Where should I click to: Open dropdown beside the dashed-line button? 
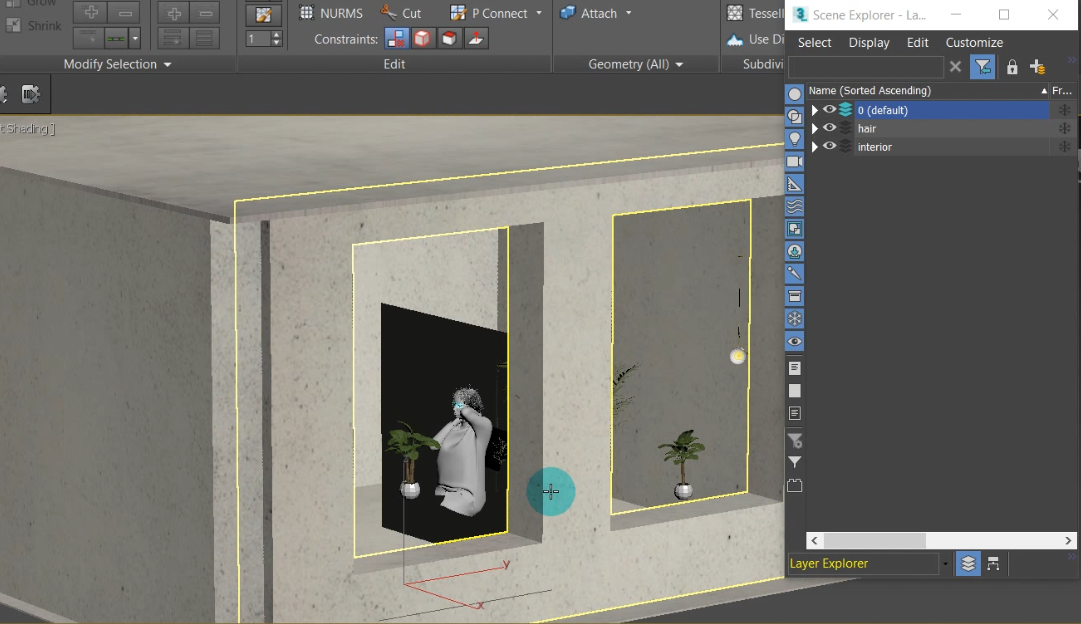135,39
